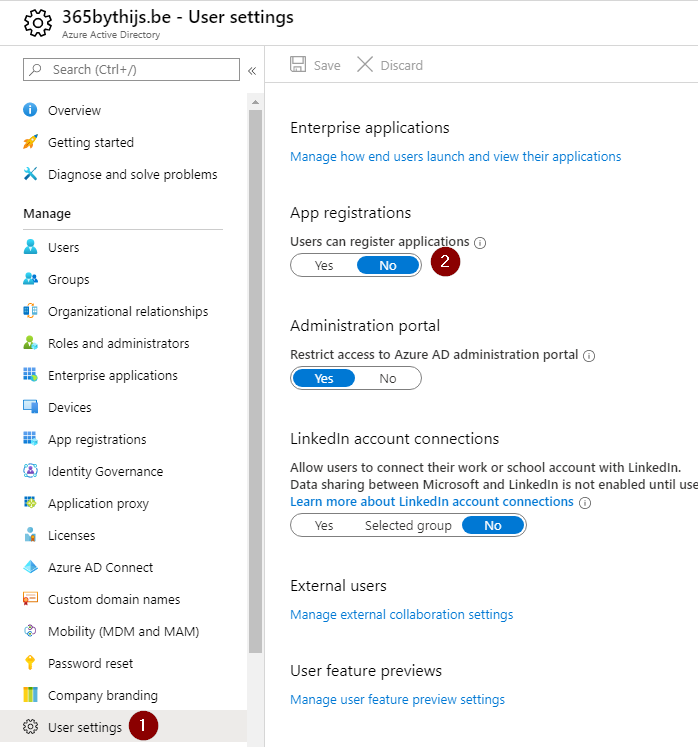698x747 pixels.
Task: Click the Getting started rocket icon
Action: pyautogui.click(x=30, y=142)
